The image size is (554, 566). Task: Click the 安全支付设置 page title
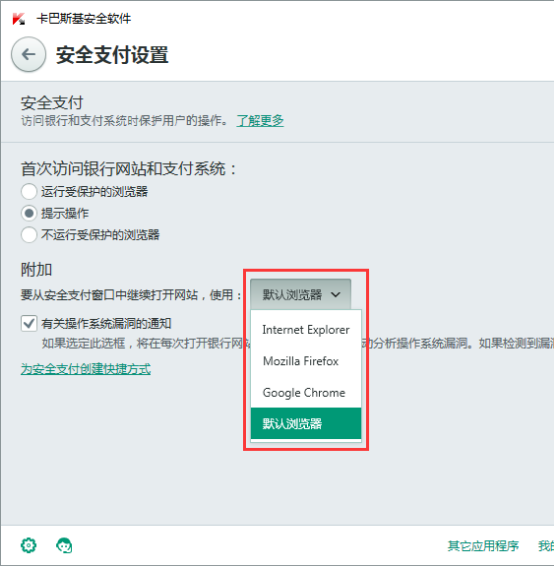pos(112,55)
